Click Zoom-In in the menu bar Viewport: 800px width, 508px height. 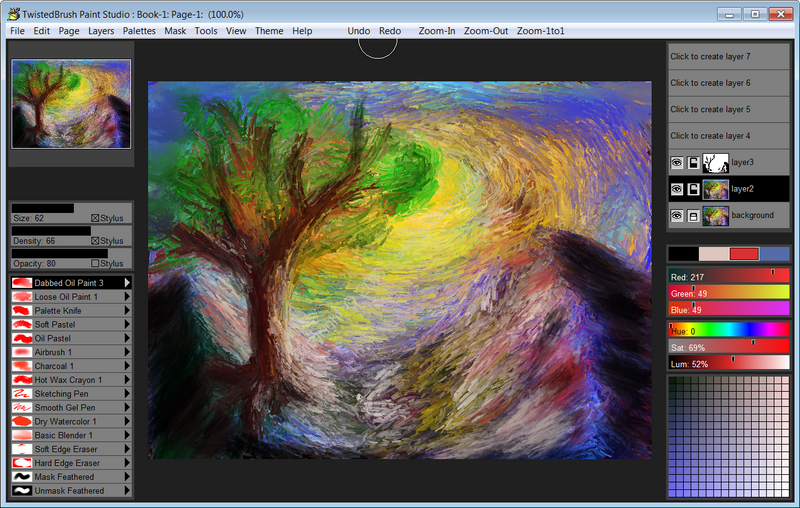[437, 31]
